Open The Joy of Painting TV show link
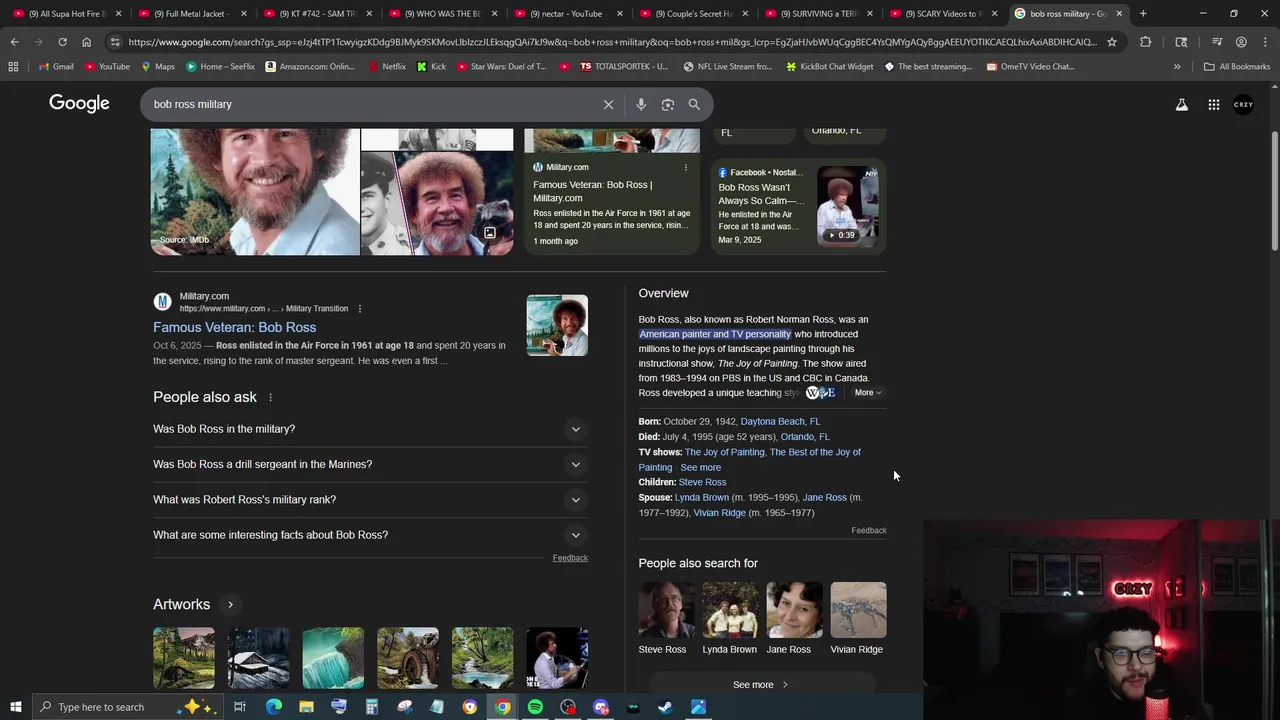This screenshot has height=720, width=1280. click(724, 452)
